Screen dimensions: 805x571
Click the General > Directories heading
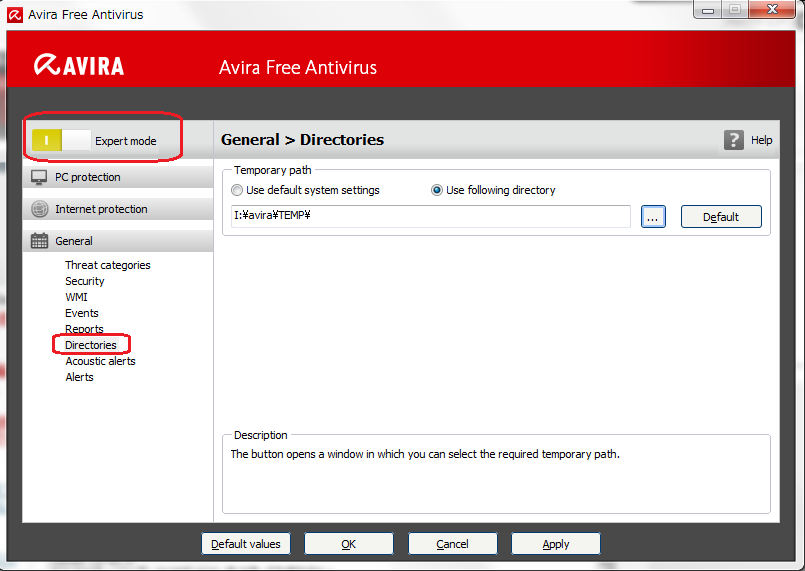click(x=302, y=140)
